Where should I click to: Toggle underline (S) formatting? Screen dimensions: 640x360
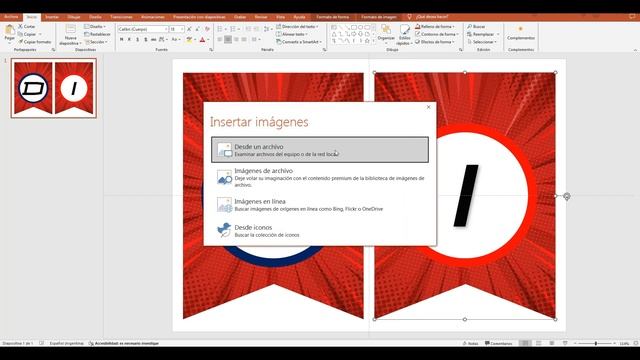click(x=138, y=40)
